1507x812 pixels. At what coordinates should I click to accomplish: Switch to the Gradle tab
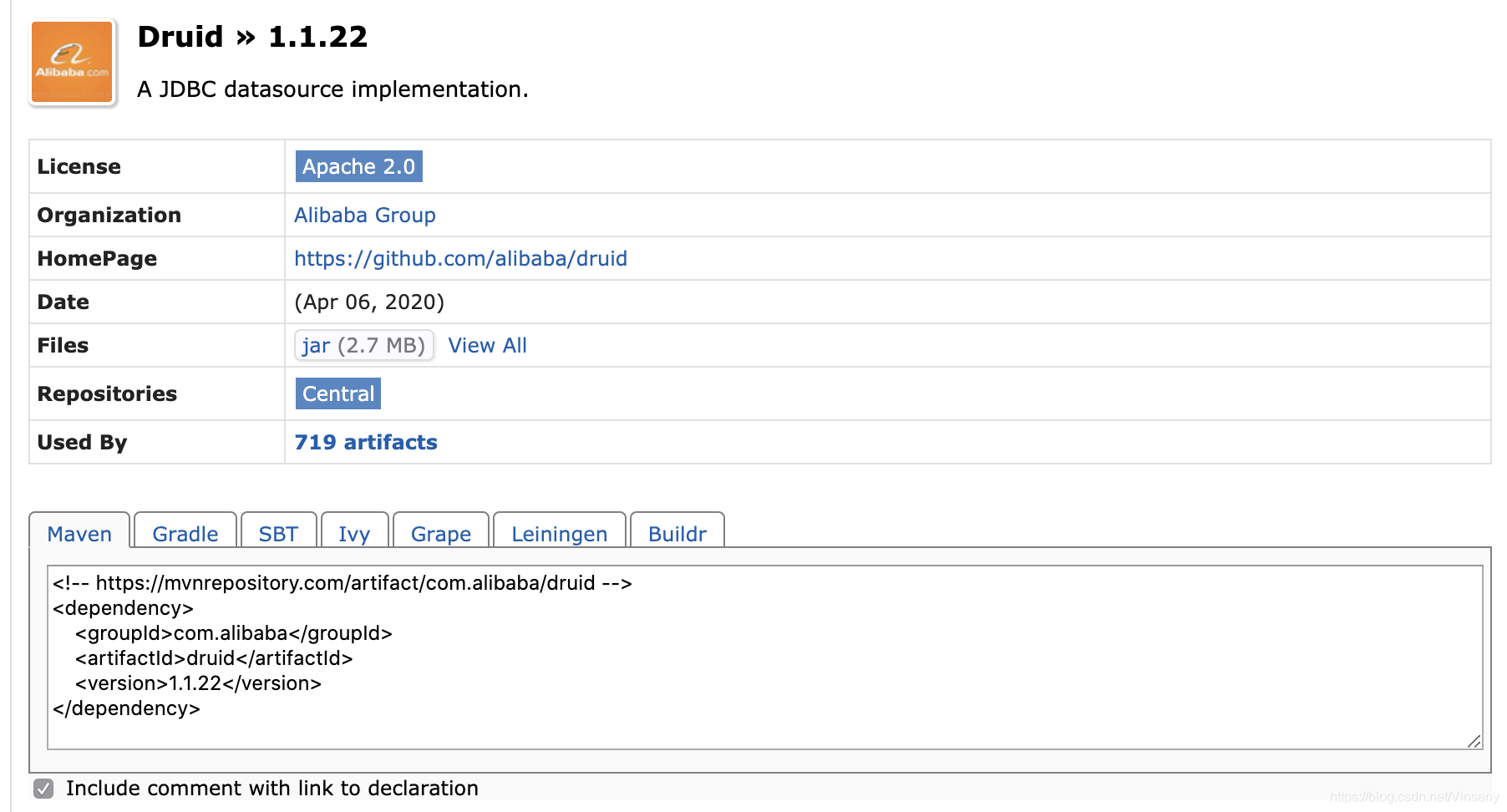(185, 533)
